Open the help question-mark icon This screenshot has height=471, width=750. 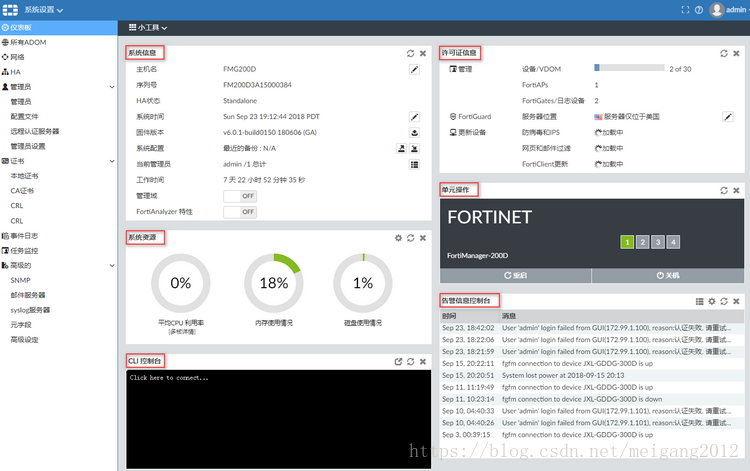pos(699,10)
